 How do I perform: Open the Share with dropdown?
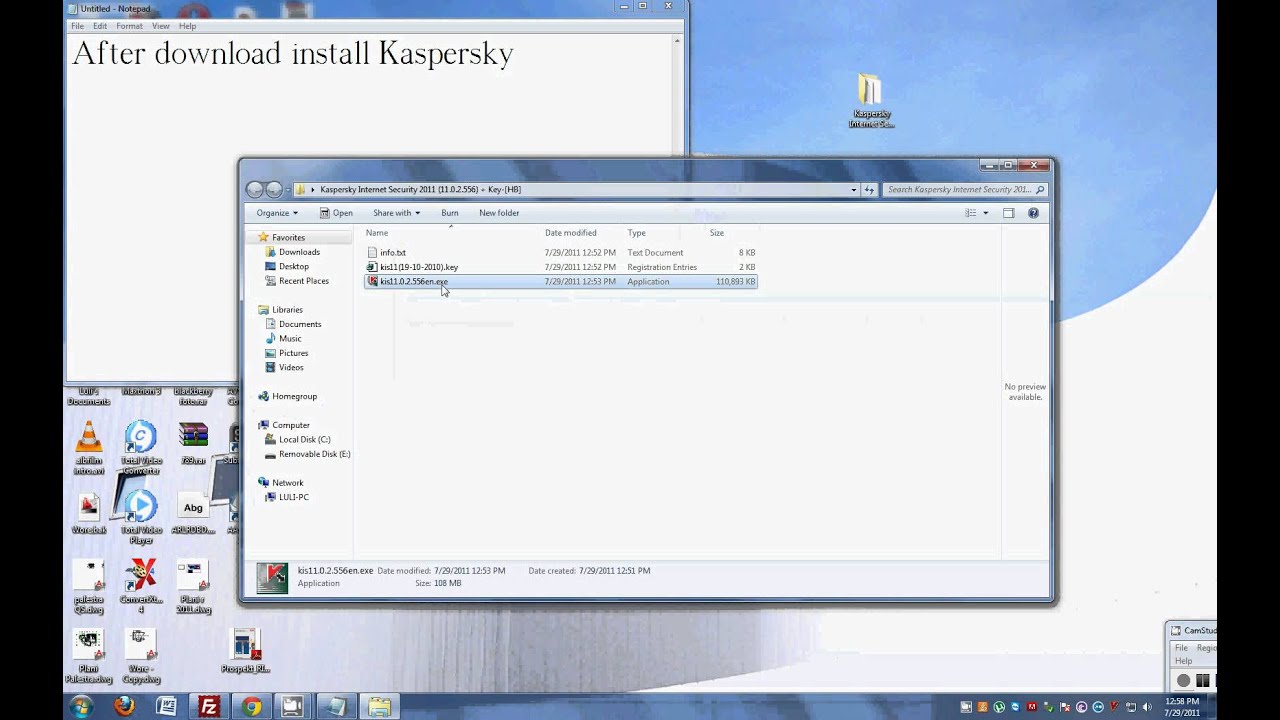(x=396, y=213)
